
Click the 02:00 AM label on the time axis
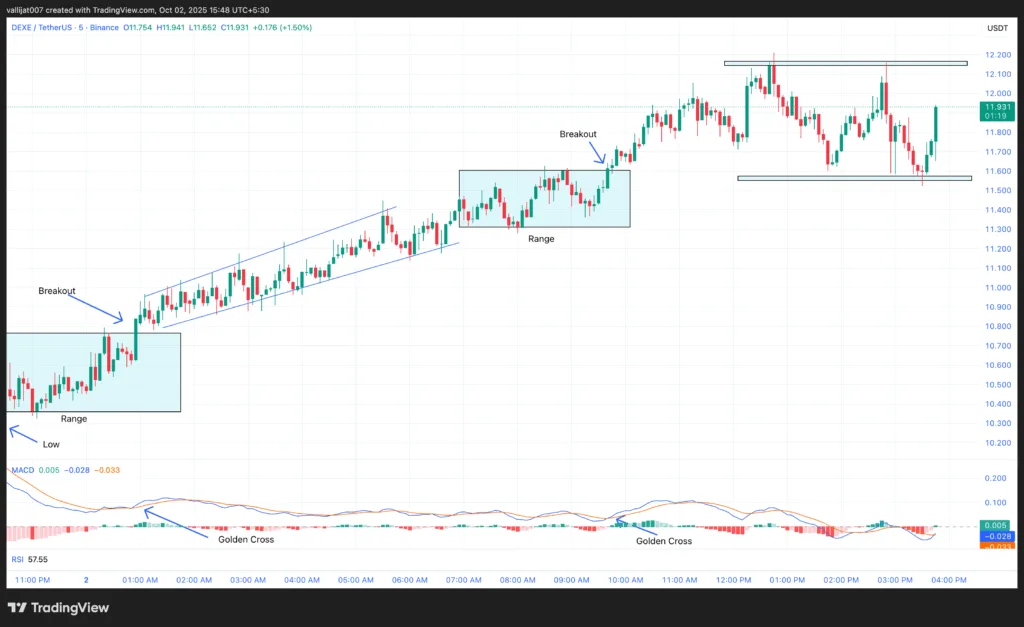194,579
